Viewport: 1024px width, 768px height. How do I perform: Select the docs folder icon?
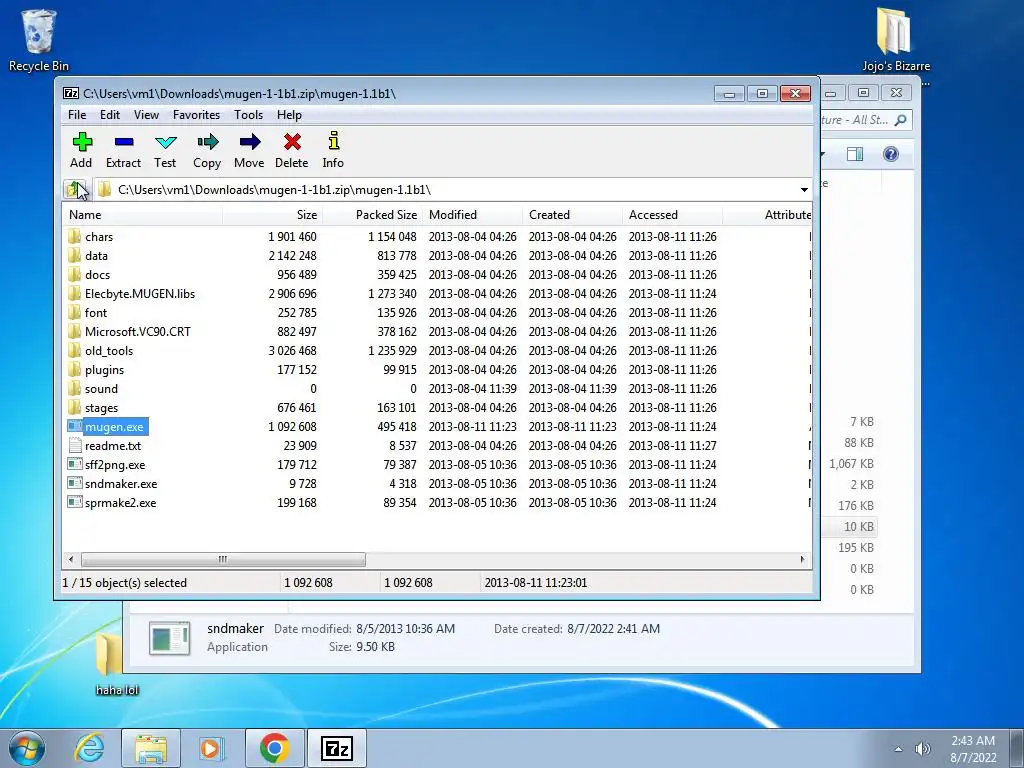(74, 274)
